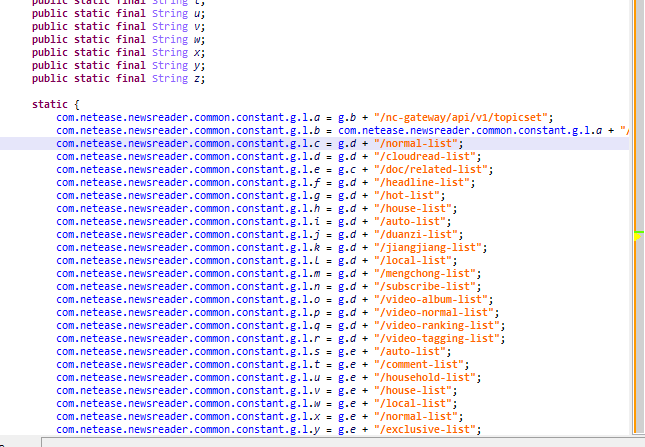This screenshot has height=447, width=645.
Task: Click the field declaration "String z;"
Action: 178,79
